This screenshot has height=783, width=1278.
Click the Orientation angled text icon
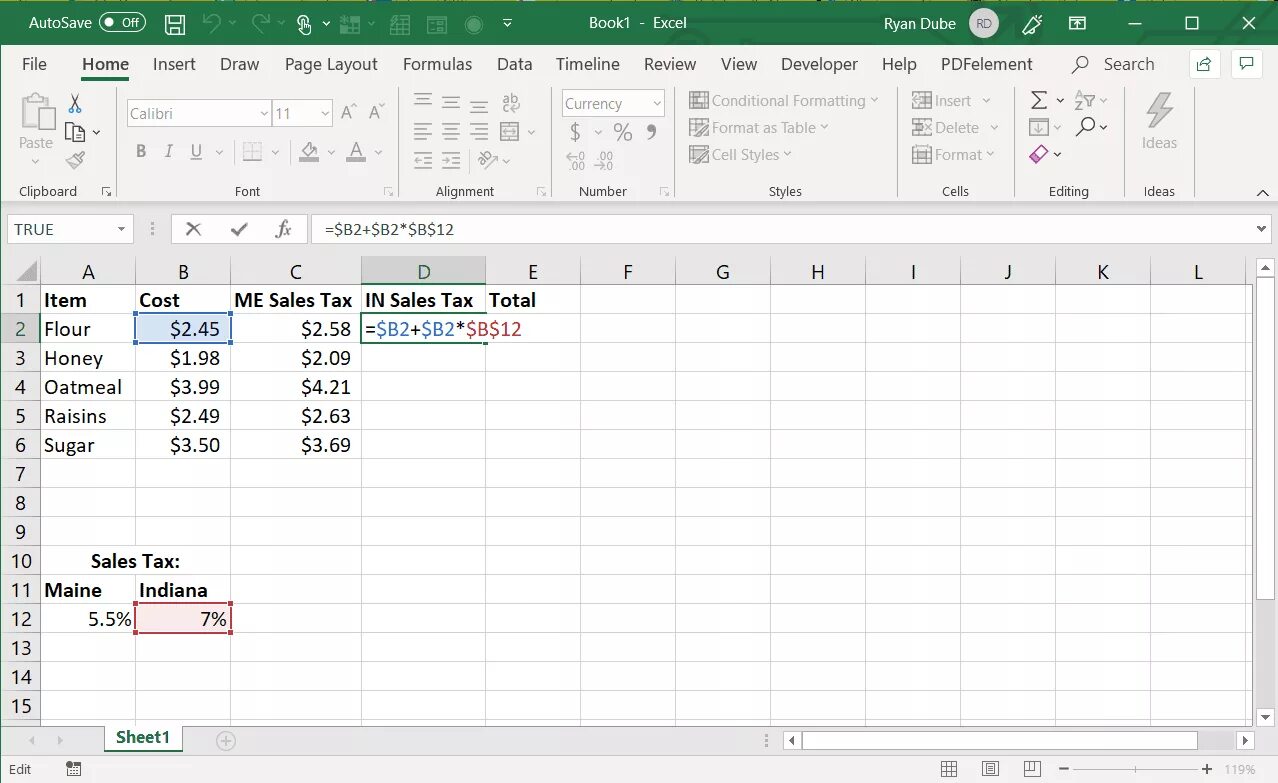pos(487,160)
